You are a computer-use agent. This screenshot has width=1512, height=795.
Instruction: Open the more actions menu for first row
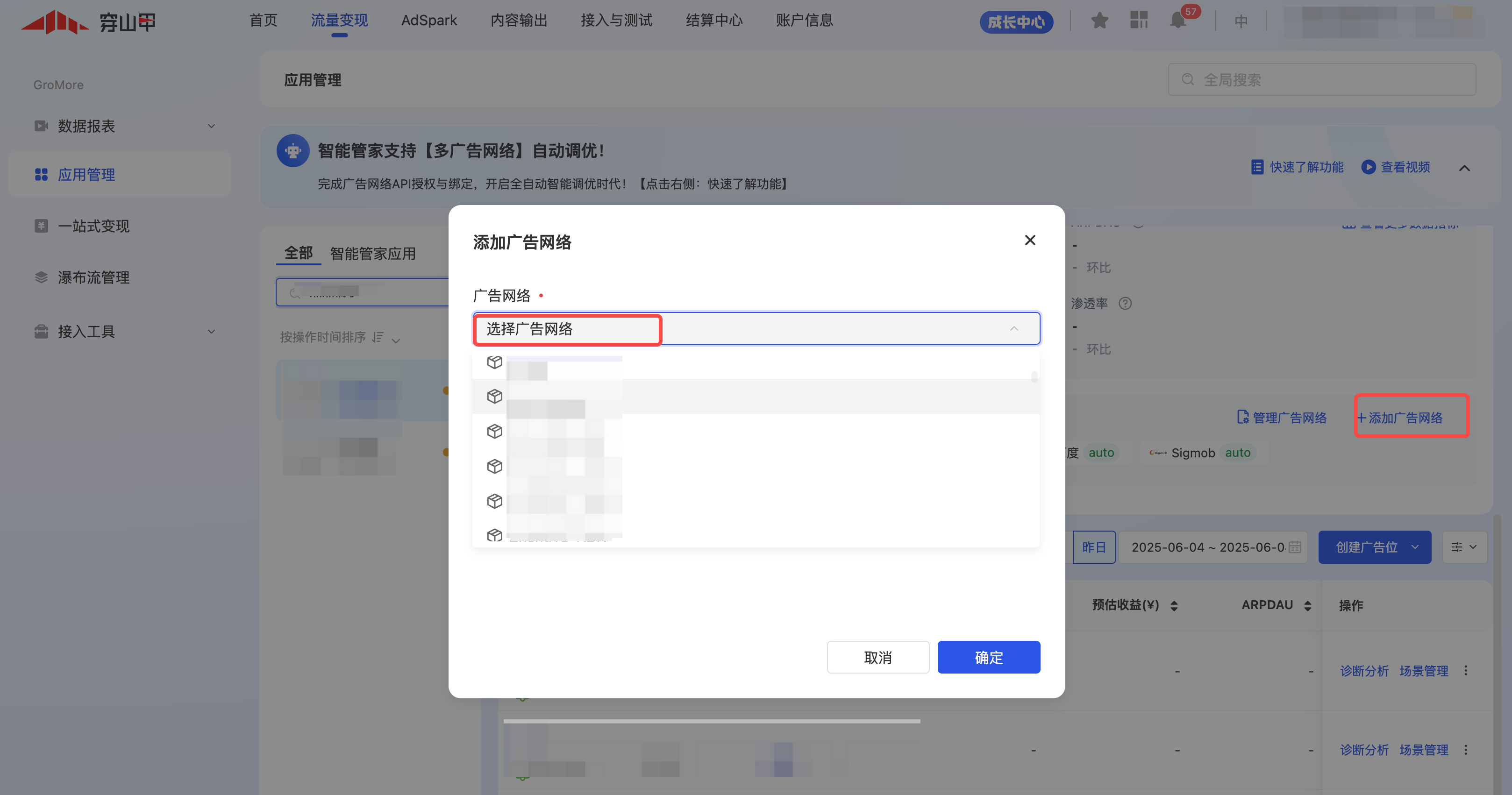point(1466,671)
